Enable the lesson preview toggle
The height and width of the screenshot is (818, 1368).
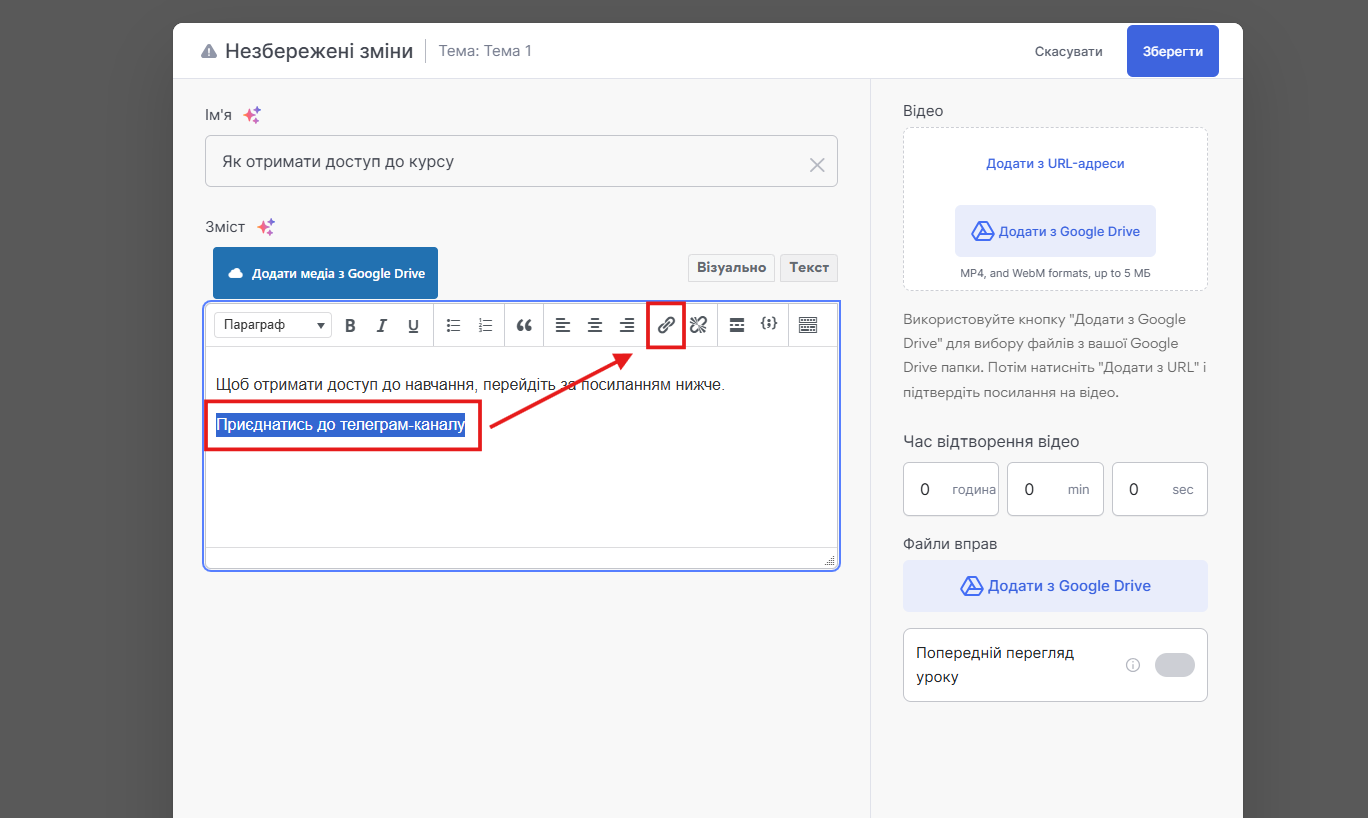coord(1174,665)
